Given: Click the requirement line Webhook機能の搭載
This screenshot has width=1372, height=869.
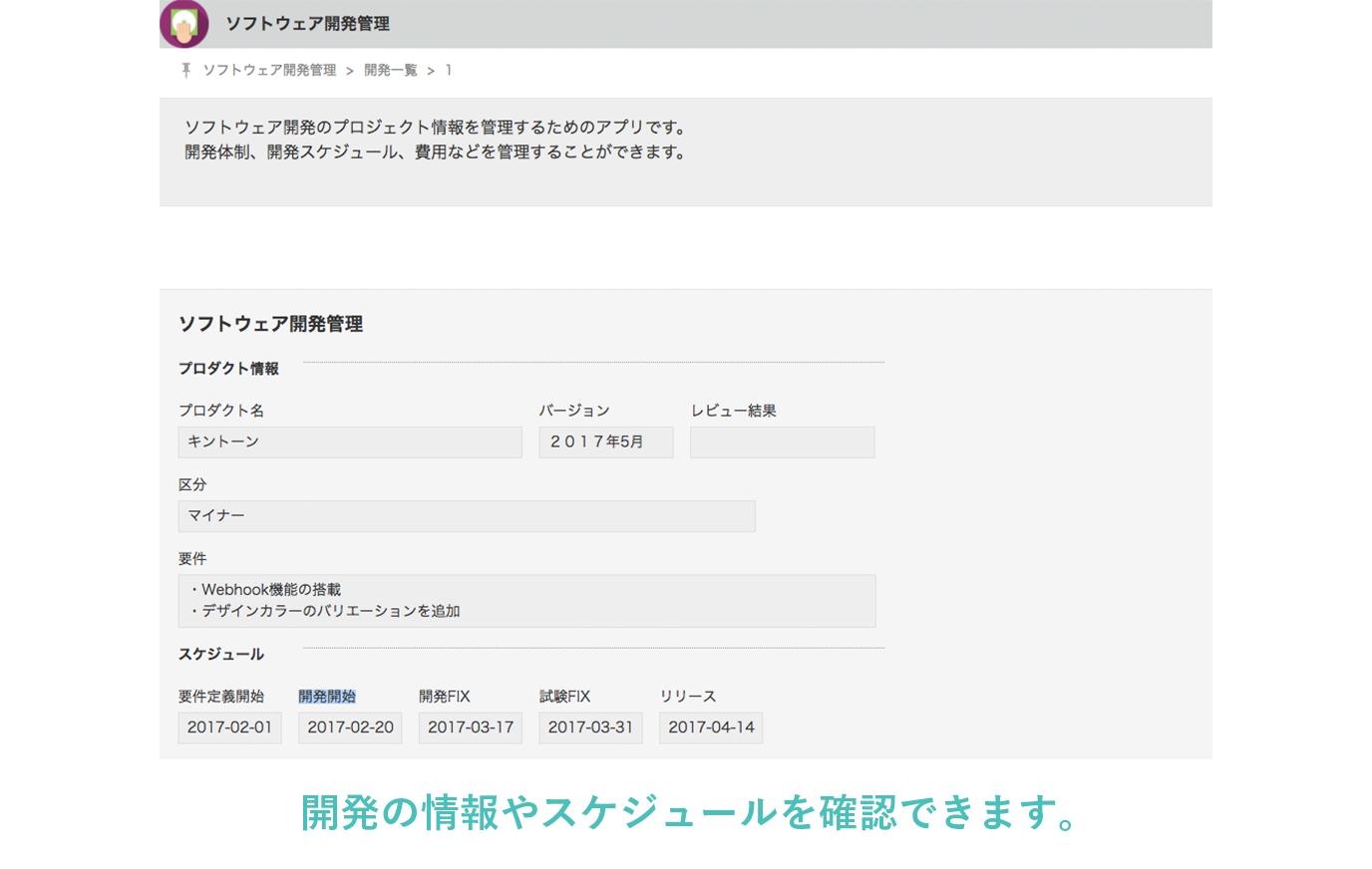Looking at the screenshot, I should (x=264, y=590).
